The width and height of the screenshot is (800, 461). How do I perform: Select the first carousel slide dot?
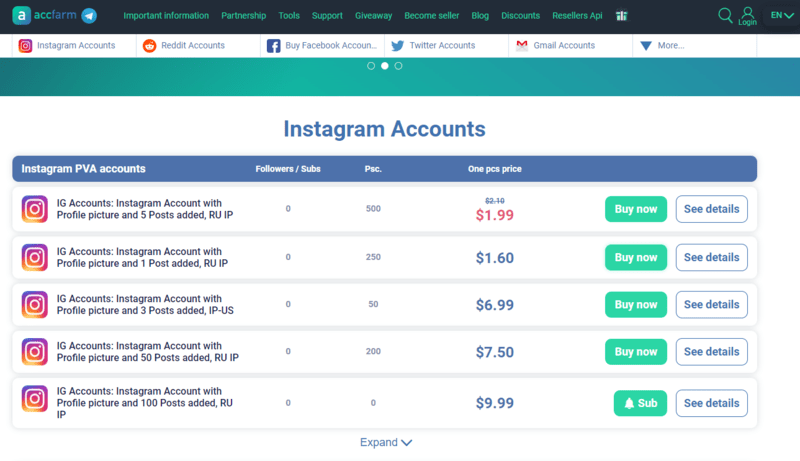371,66
